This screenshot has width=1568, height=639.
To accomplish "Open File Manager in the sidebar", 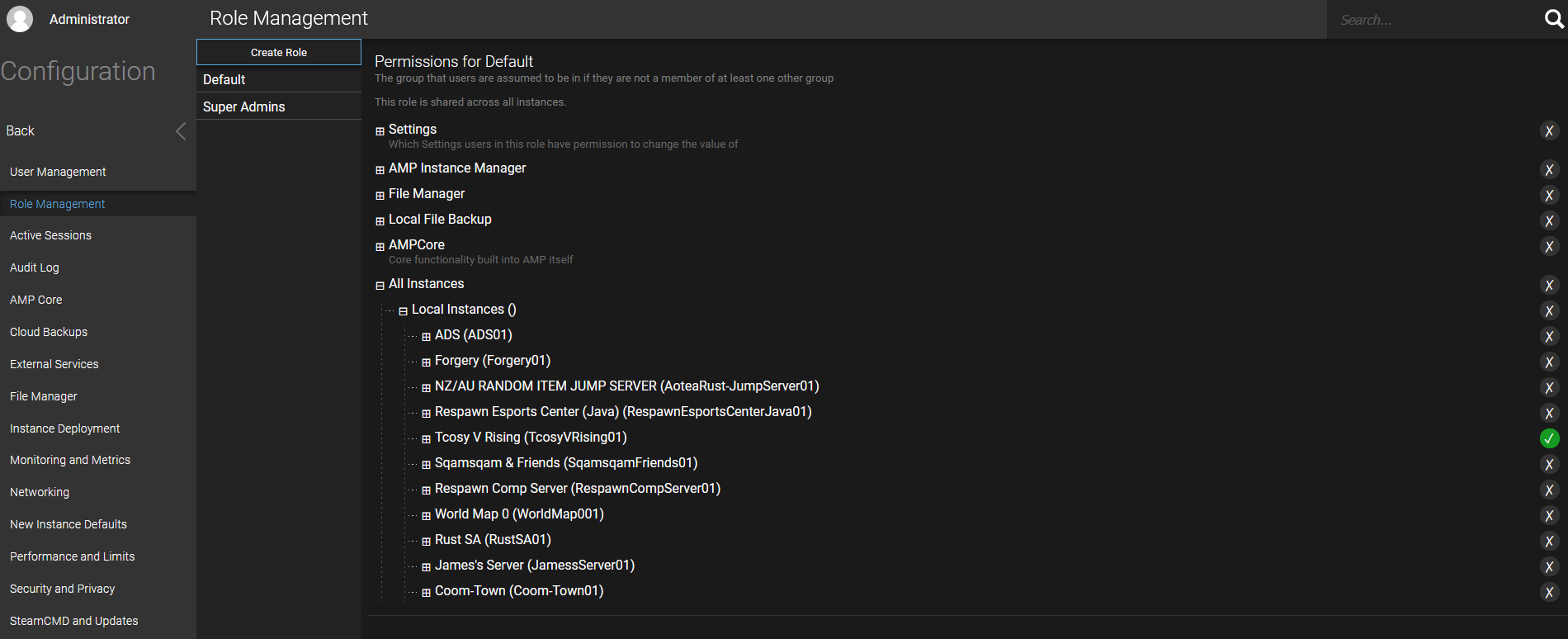I will pyautogui.click(x=98, y=396).
